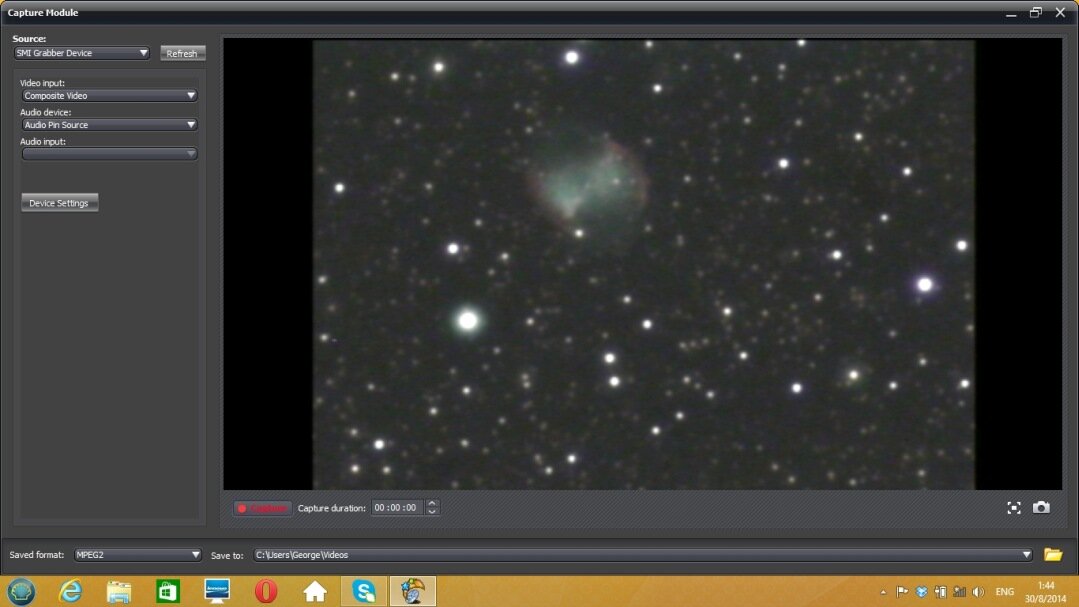
Task: Click the Refresh button
Action: [182, 53]
